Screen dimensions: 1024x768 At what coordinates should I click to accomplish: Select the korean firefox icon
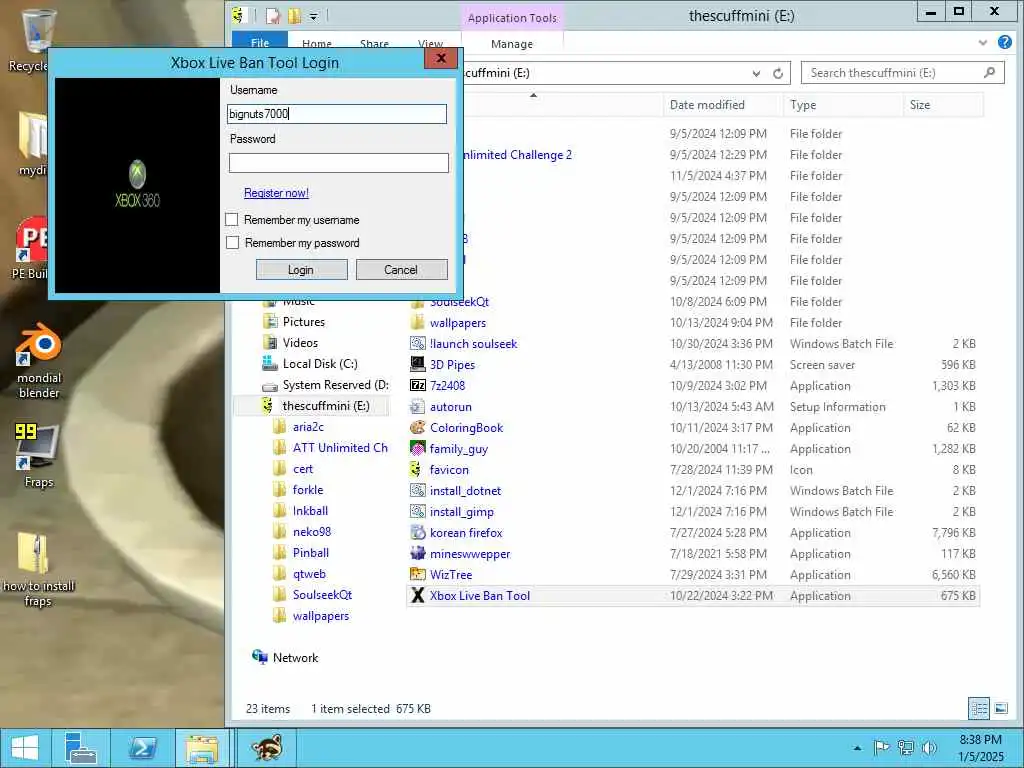pyautogui.click(x=417, y=532)
